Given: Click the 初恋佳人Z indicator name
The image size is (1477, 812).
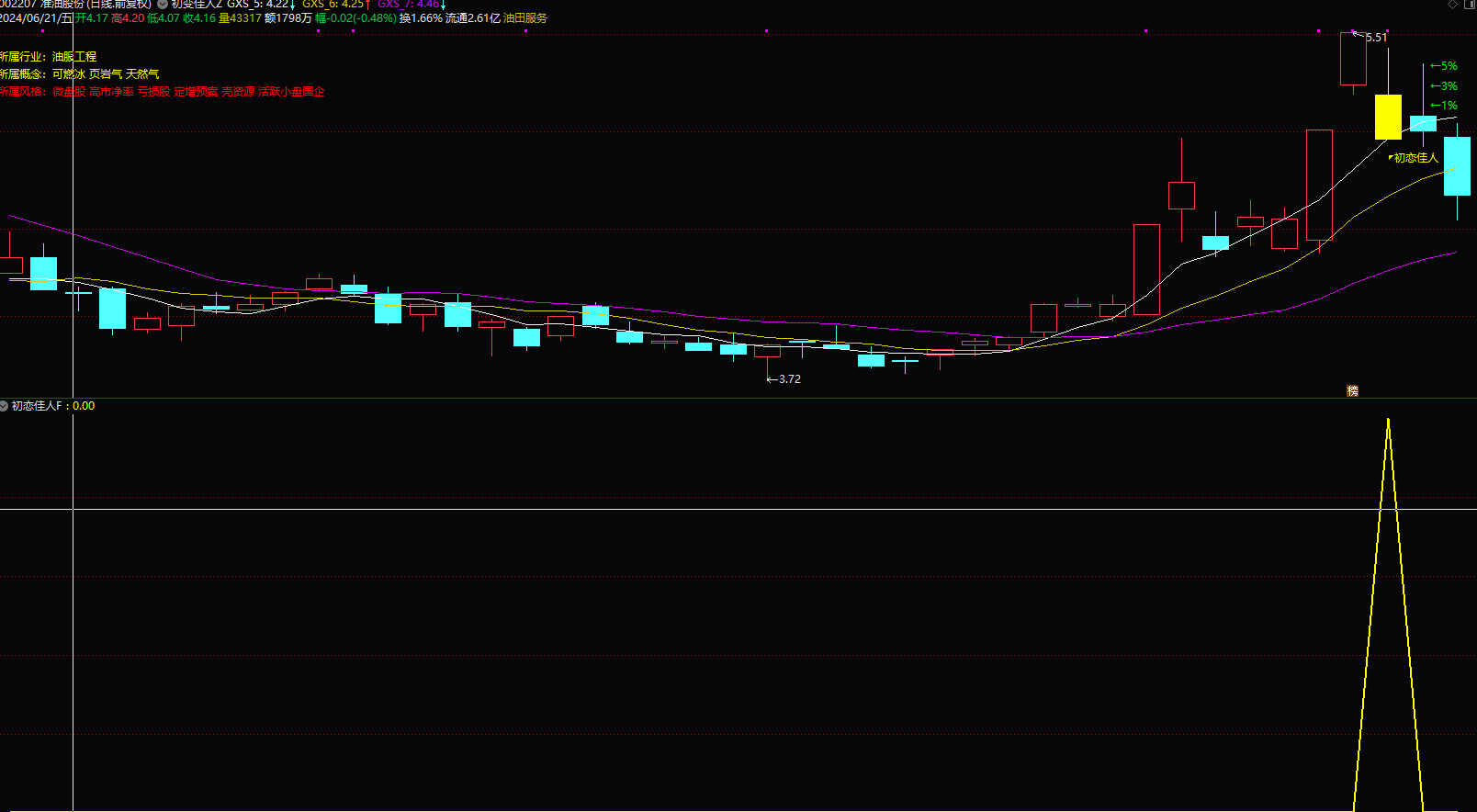Looking at the screenshot, I should [197, 5].
